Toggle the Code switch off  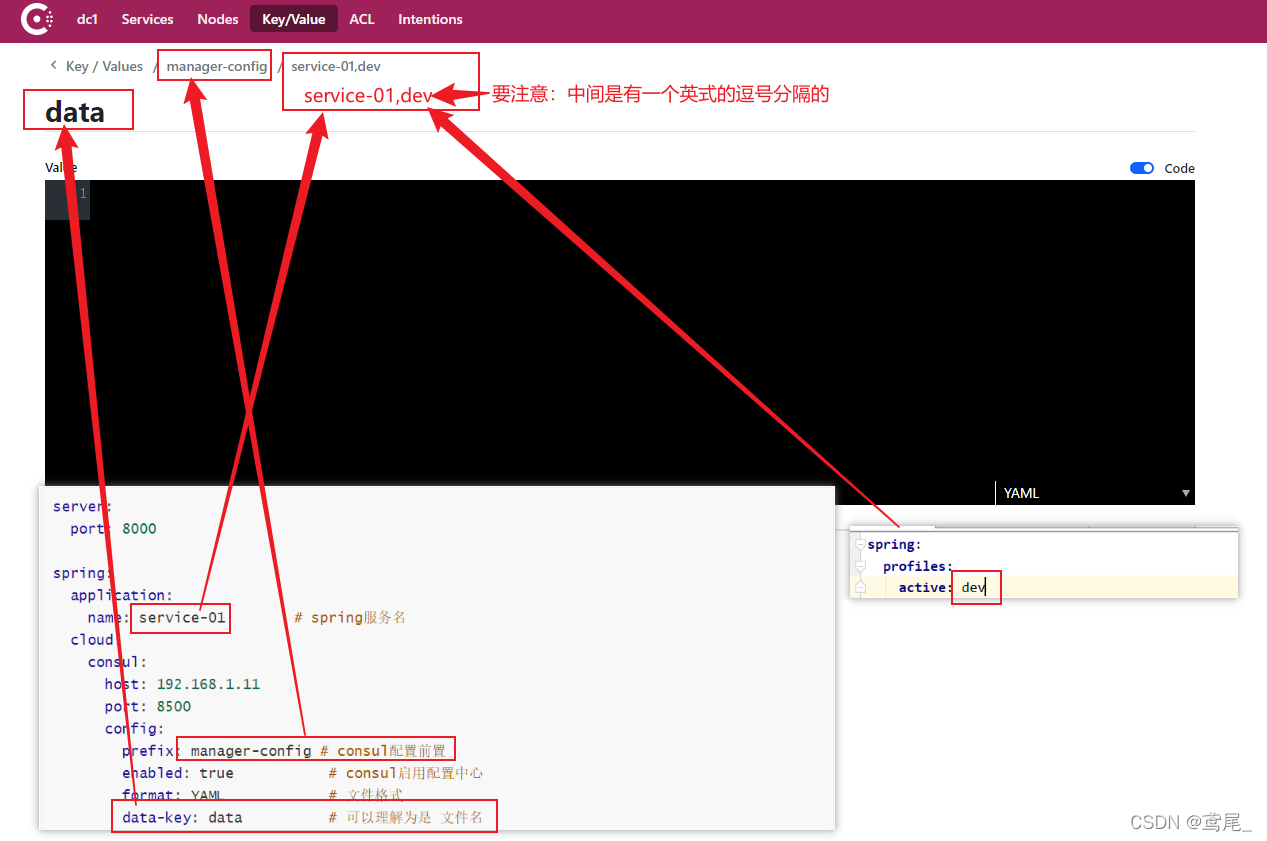[1142, 168]
